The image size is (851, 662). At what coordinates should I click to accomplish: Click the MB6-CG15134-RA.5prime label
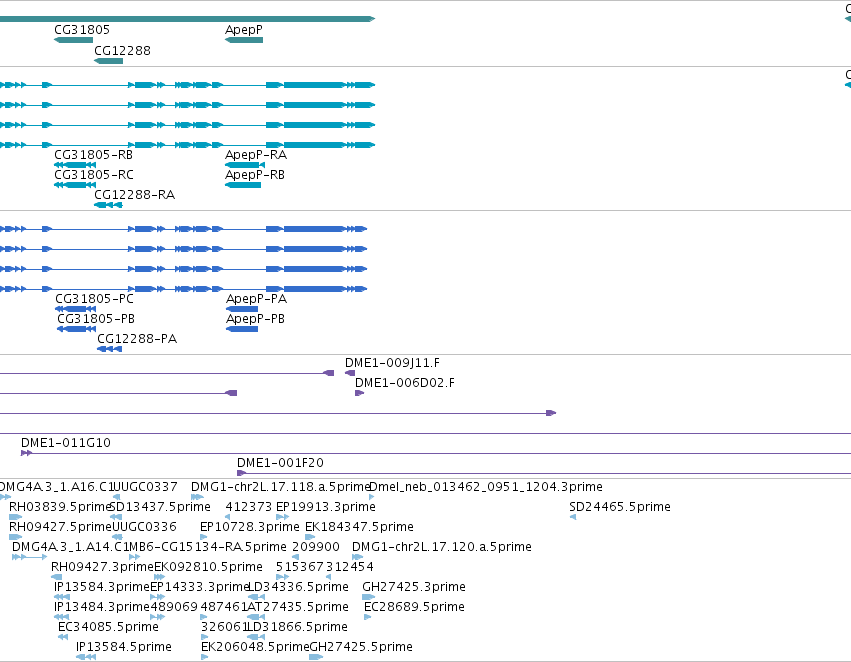pos(207,547)
